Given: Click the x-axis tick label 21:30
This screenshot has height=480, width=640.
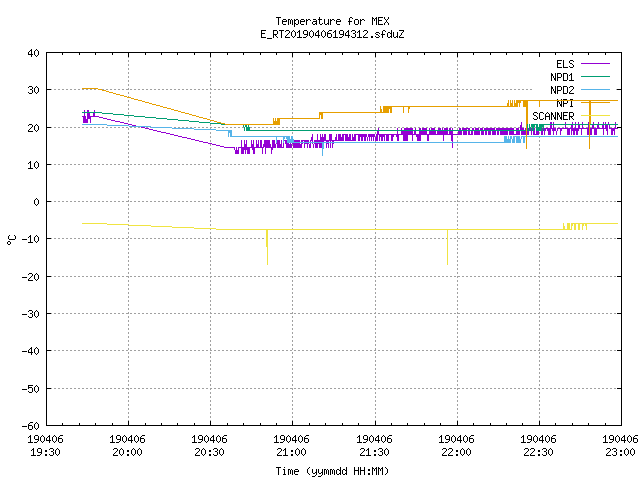Looking at the screenshot, I should (374, 452).
